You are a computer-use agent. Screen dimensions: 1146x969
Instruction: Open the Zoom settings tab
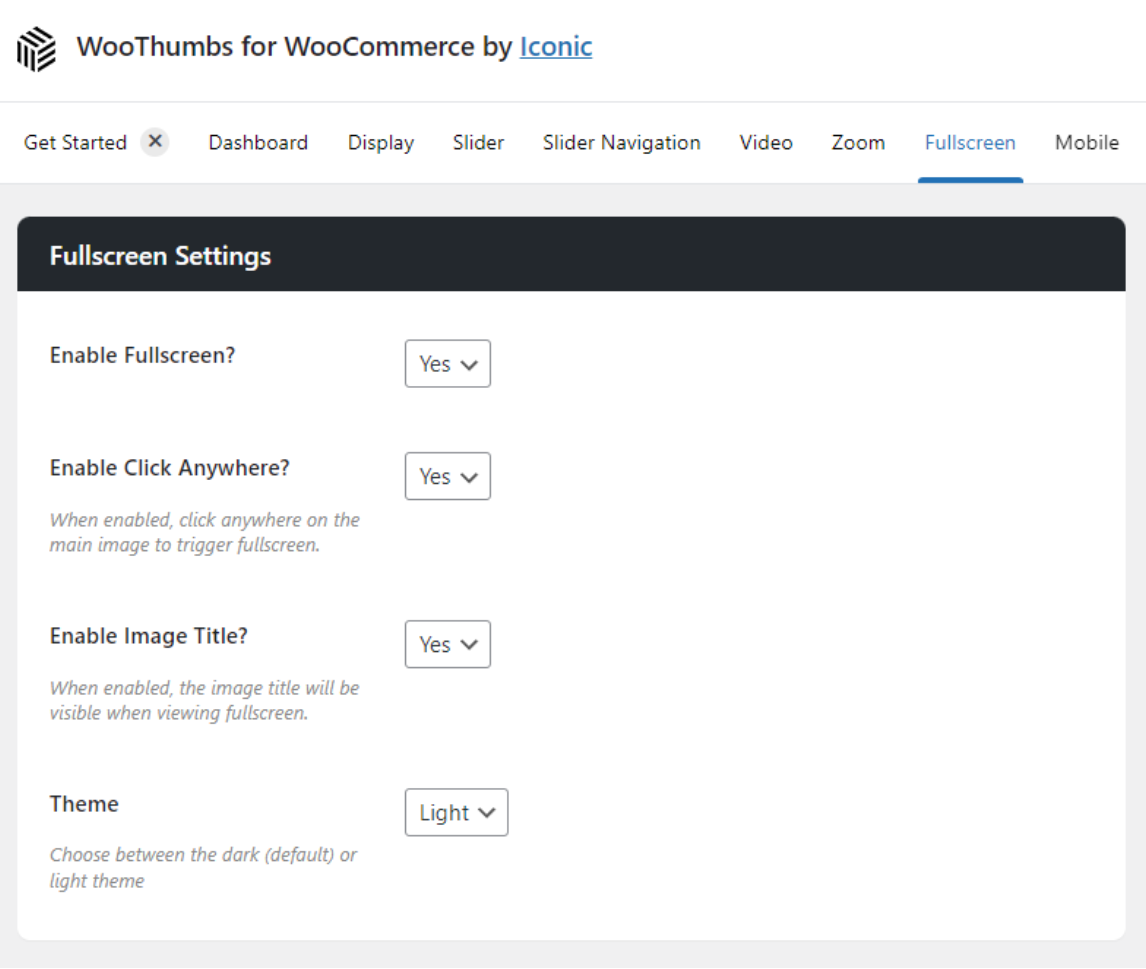(x=857, y=142)
